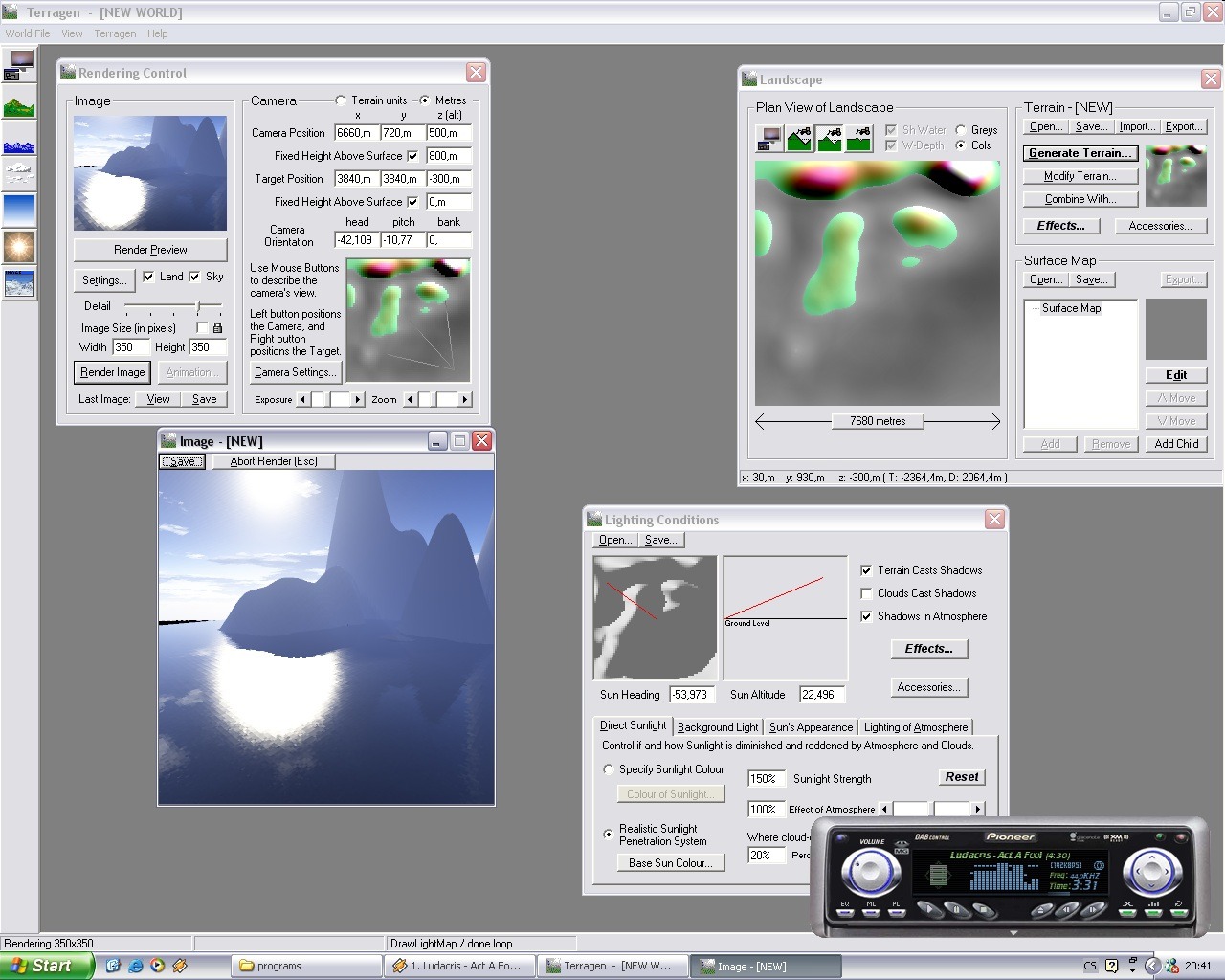Open Rendering Control from the sidebar
Viewport: 1225px width, 980px height.
point(19,65)
